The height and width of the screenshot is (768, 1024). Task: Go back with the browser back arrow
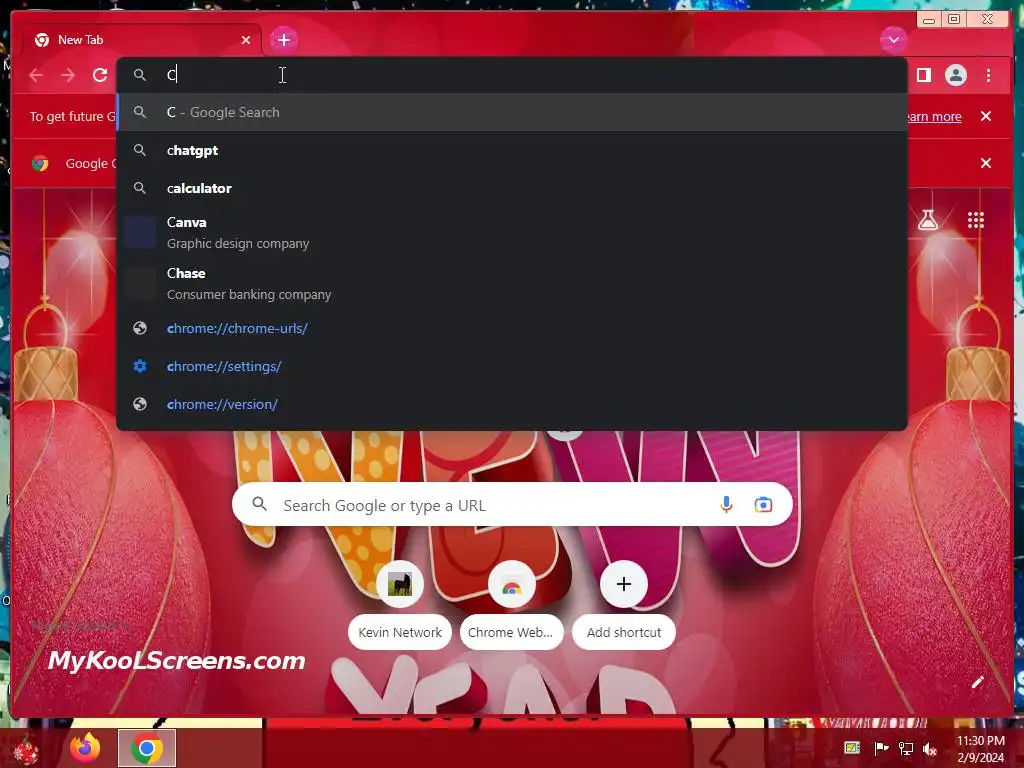[36, 75]
